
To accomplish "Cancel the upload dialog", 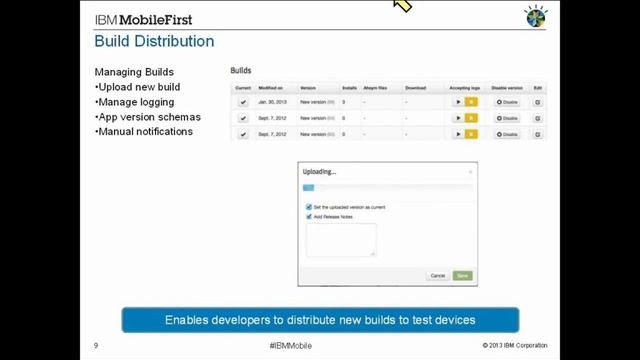I will 438,276.
